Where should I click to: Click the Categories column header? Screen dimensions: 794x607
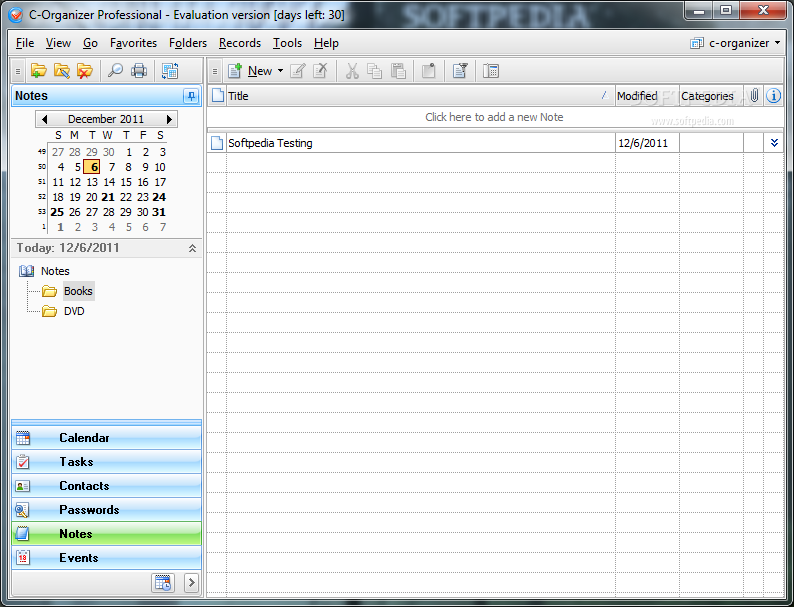pyautogui.click(x=711, y=96)
